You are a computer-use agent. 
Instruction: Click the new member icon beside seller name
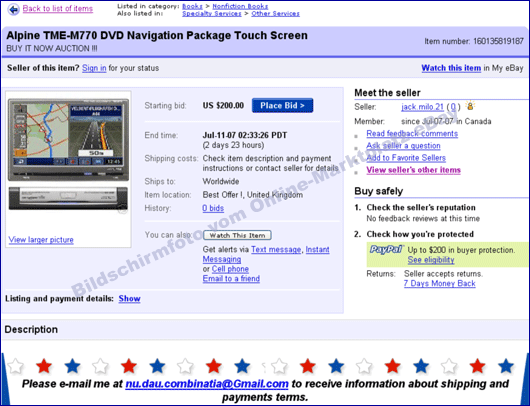point(470,105)
